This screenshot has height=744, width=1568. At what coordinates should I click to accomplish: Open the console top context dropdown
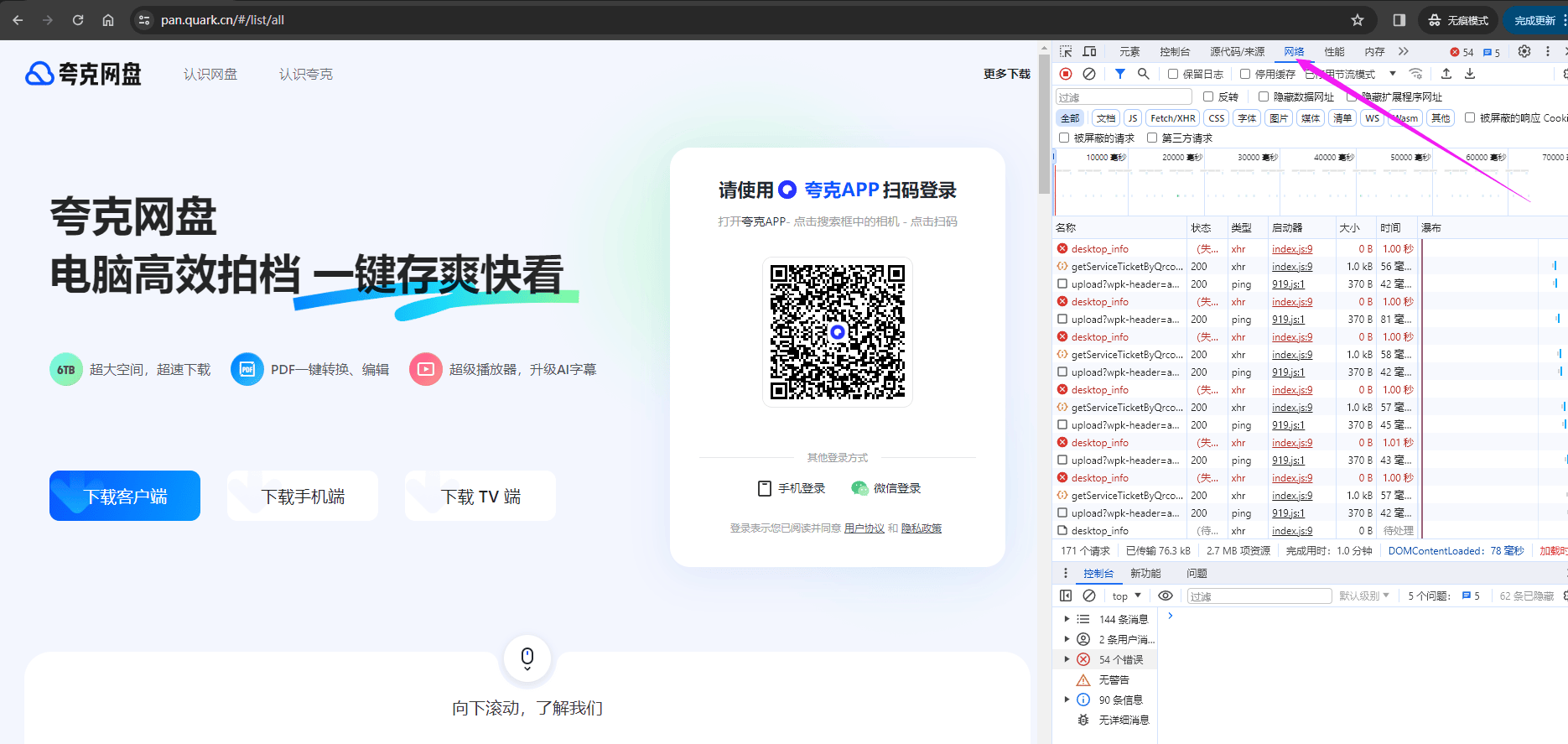tap(1126, 596)
